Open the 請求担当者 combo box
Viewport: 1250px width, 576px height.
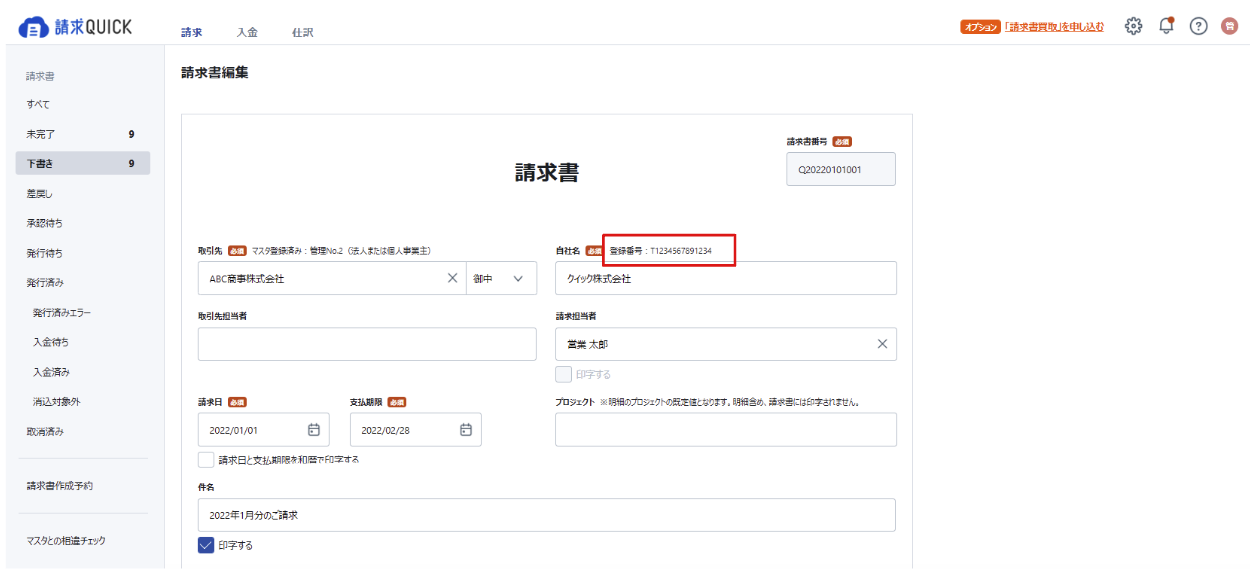726,344
